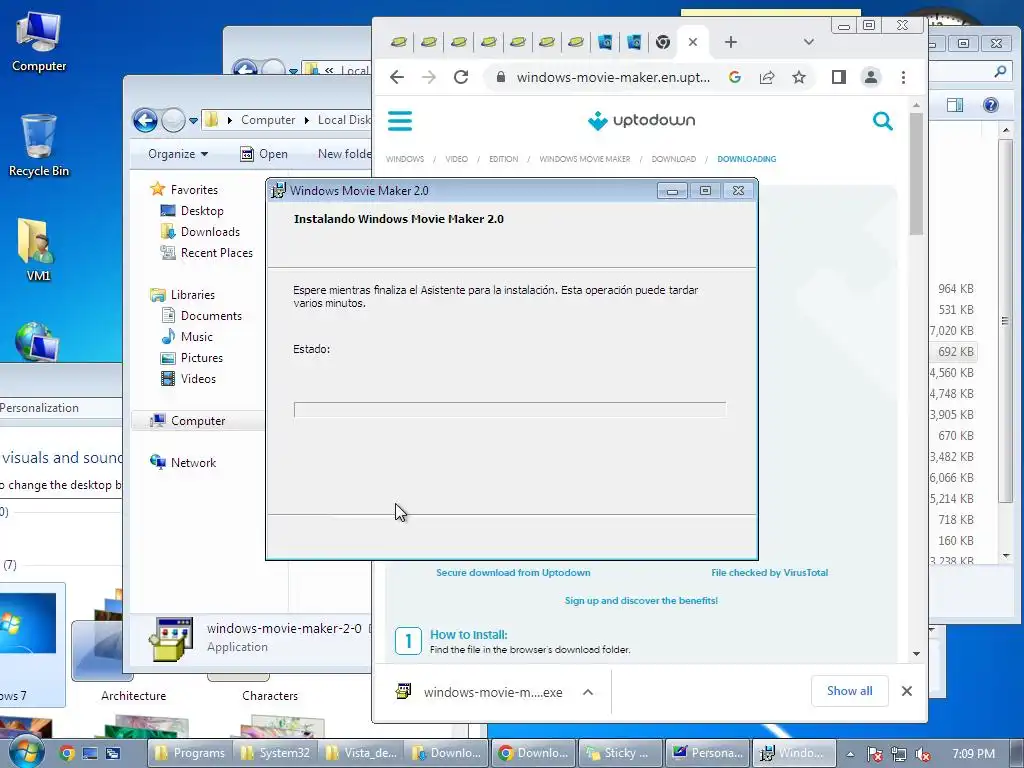1024x768 pixels.
Task: Open Programs folder taskbar button
Action: [189, 753]
